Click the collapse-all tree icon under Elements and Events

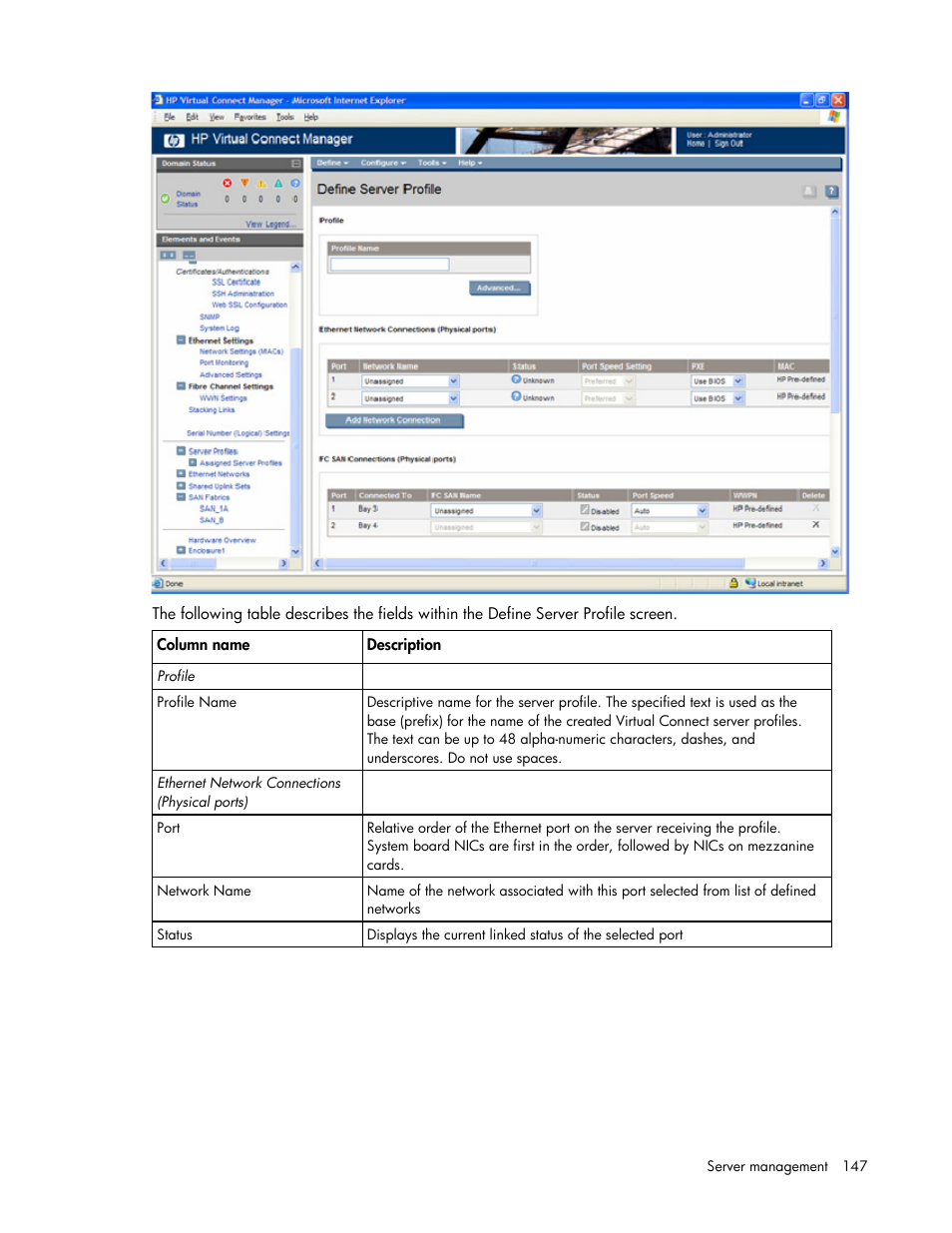(188, 256)
